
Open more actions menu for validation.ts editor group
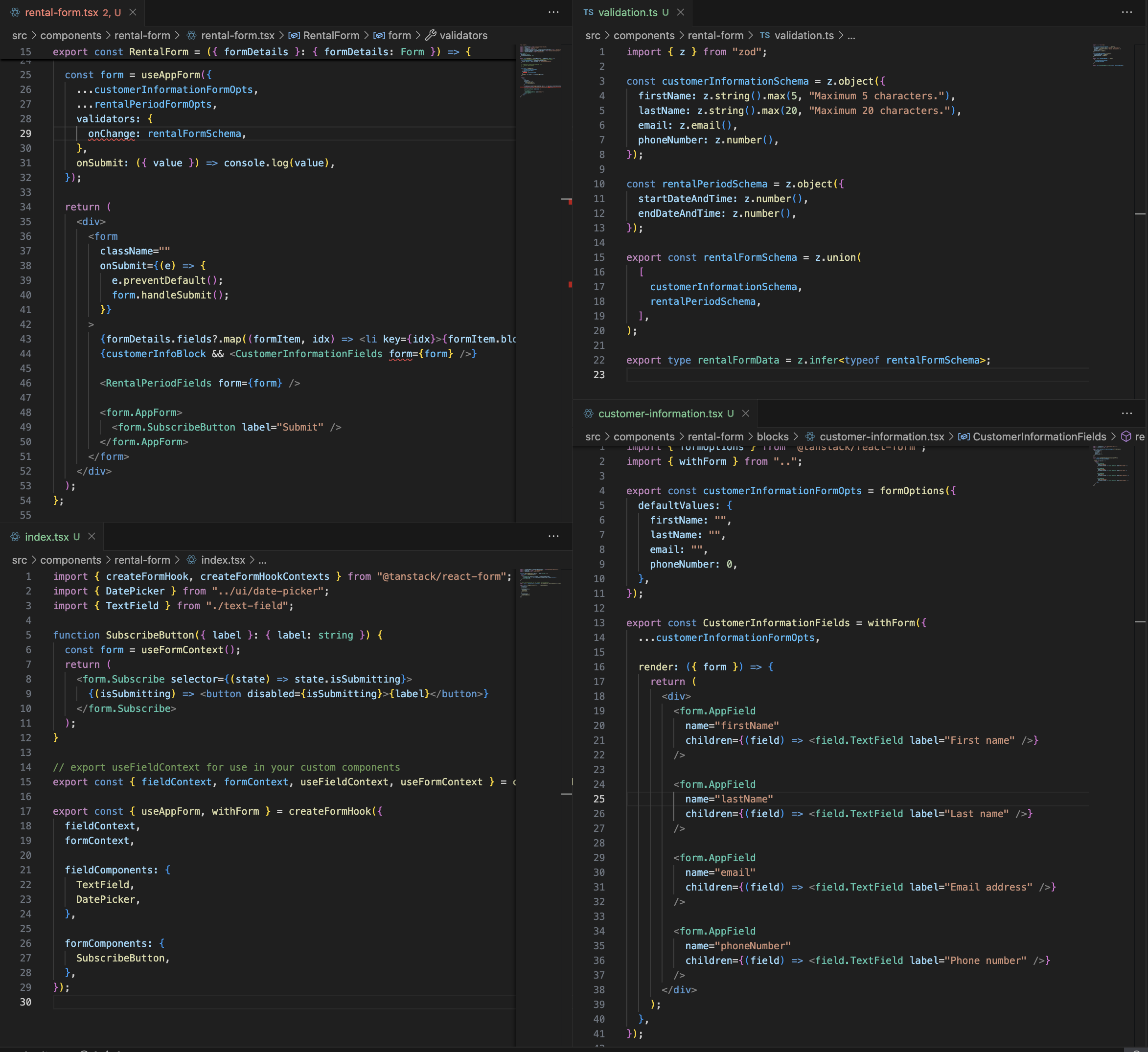[1127, 13]
